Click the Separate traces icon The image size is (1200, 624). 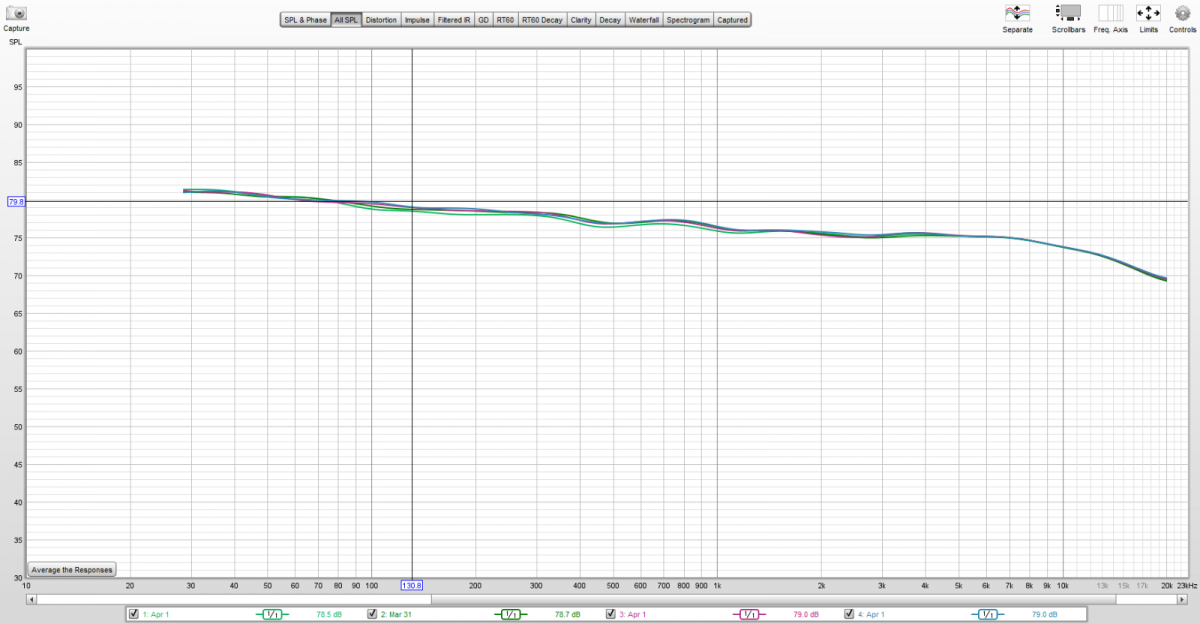click(1017, 13)
